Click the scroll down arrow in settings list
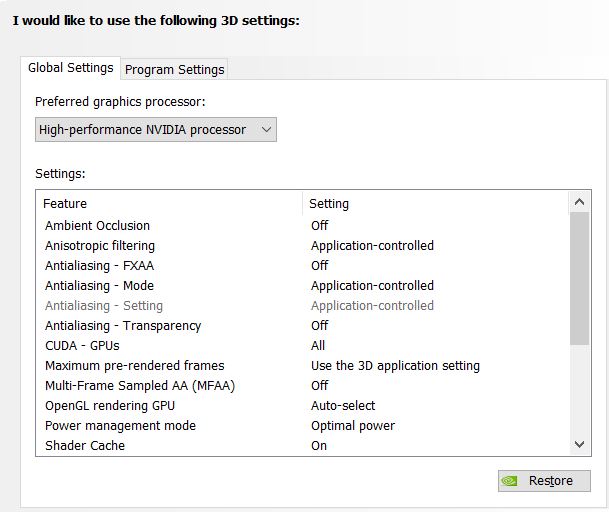 tap(580, 444)
